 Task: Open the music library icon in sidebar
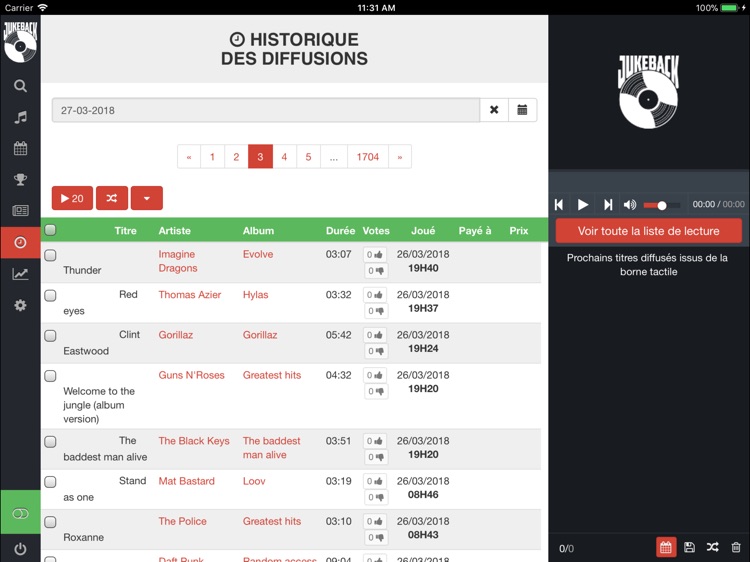20,117
